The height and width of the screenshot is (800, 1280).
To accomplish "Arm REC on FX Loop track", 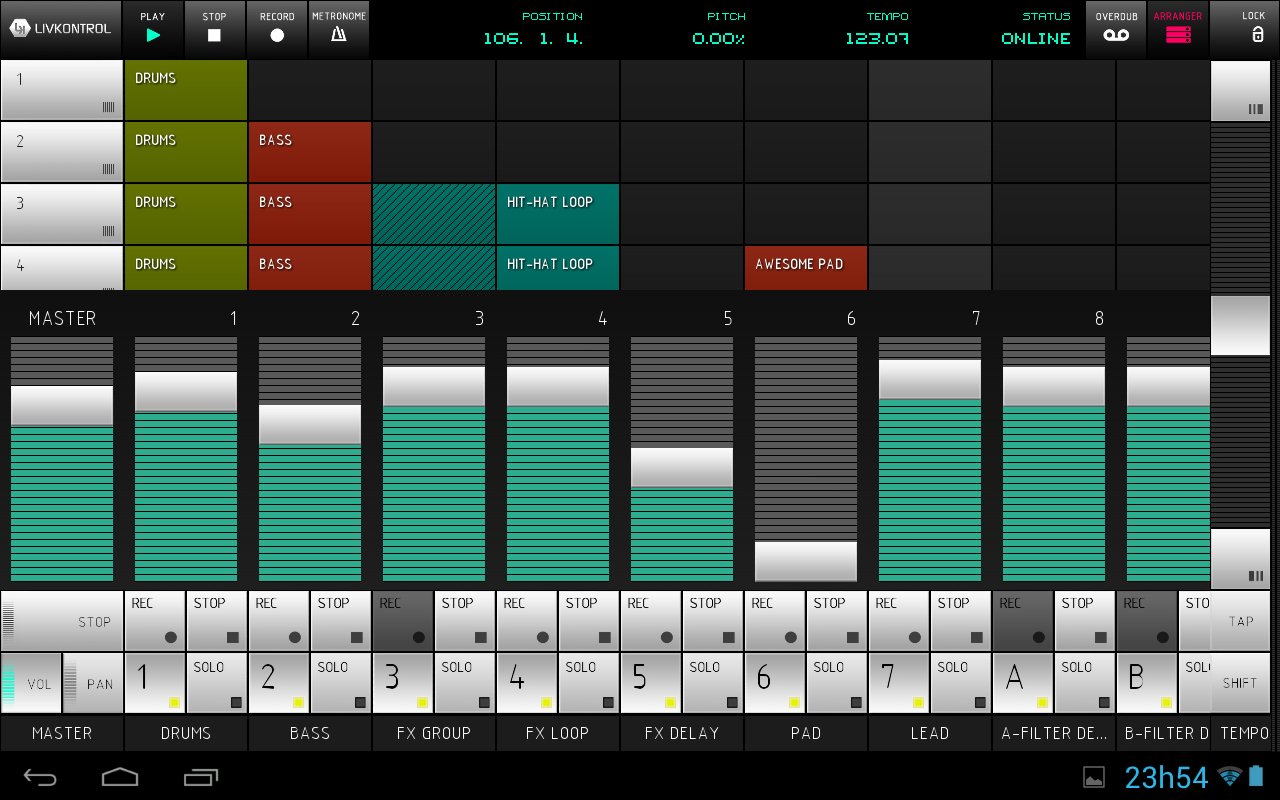I will [527, 620].
